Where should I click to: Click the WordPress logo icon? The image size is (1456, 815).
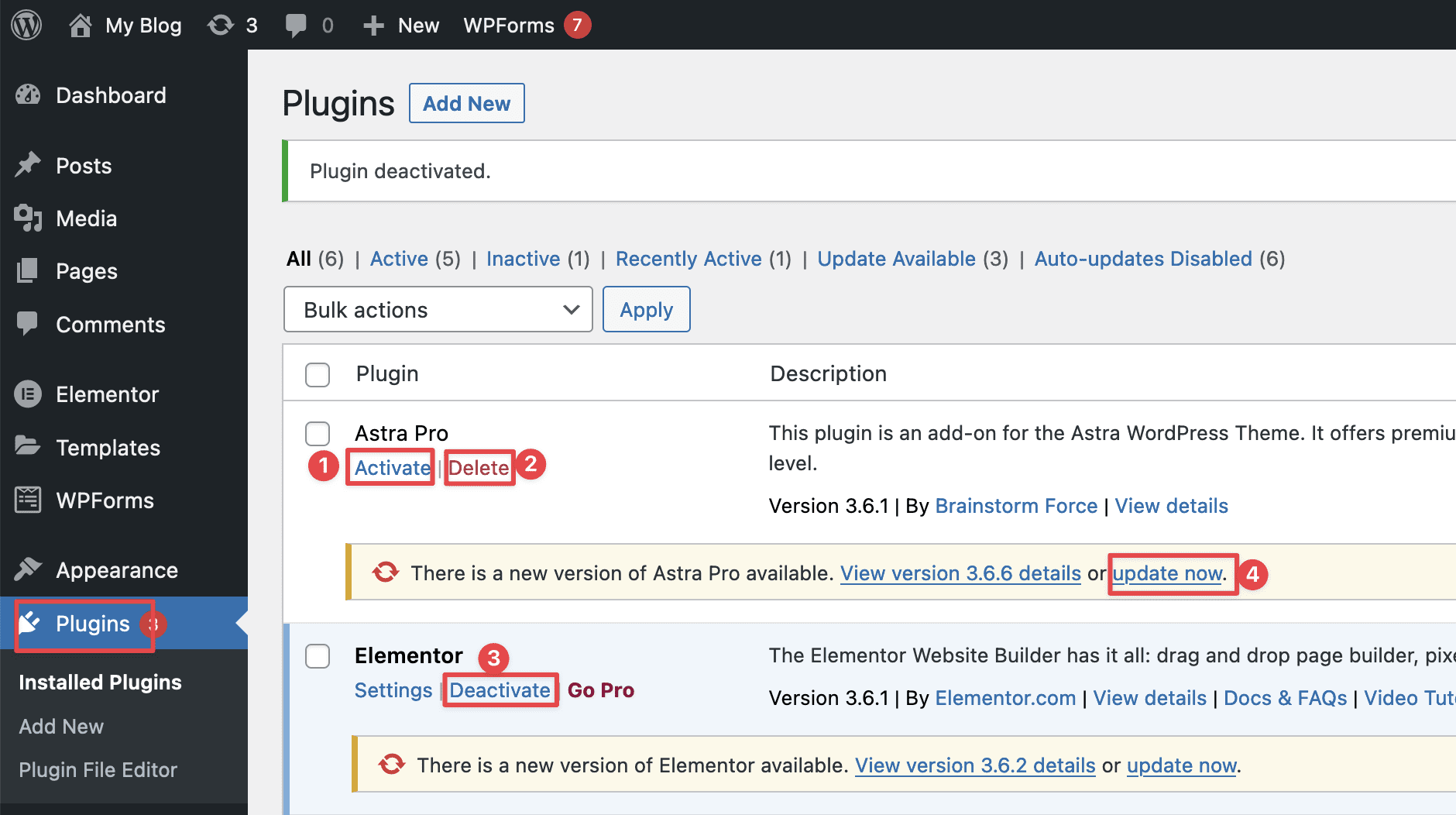tap(26, 26)
